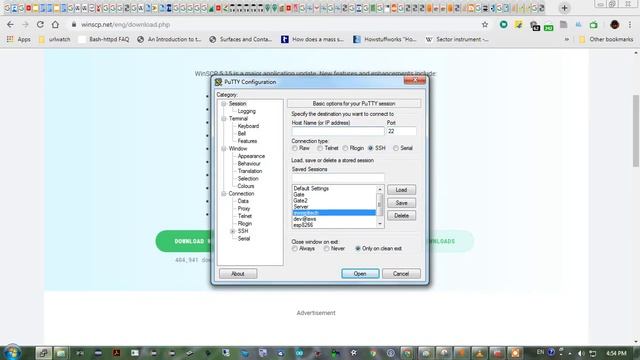Select Serial in the category tree
Viewport: 640px width, 360px height.
[244, 238]
